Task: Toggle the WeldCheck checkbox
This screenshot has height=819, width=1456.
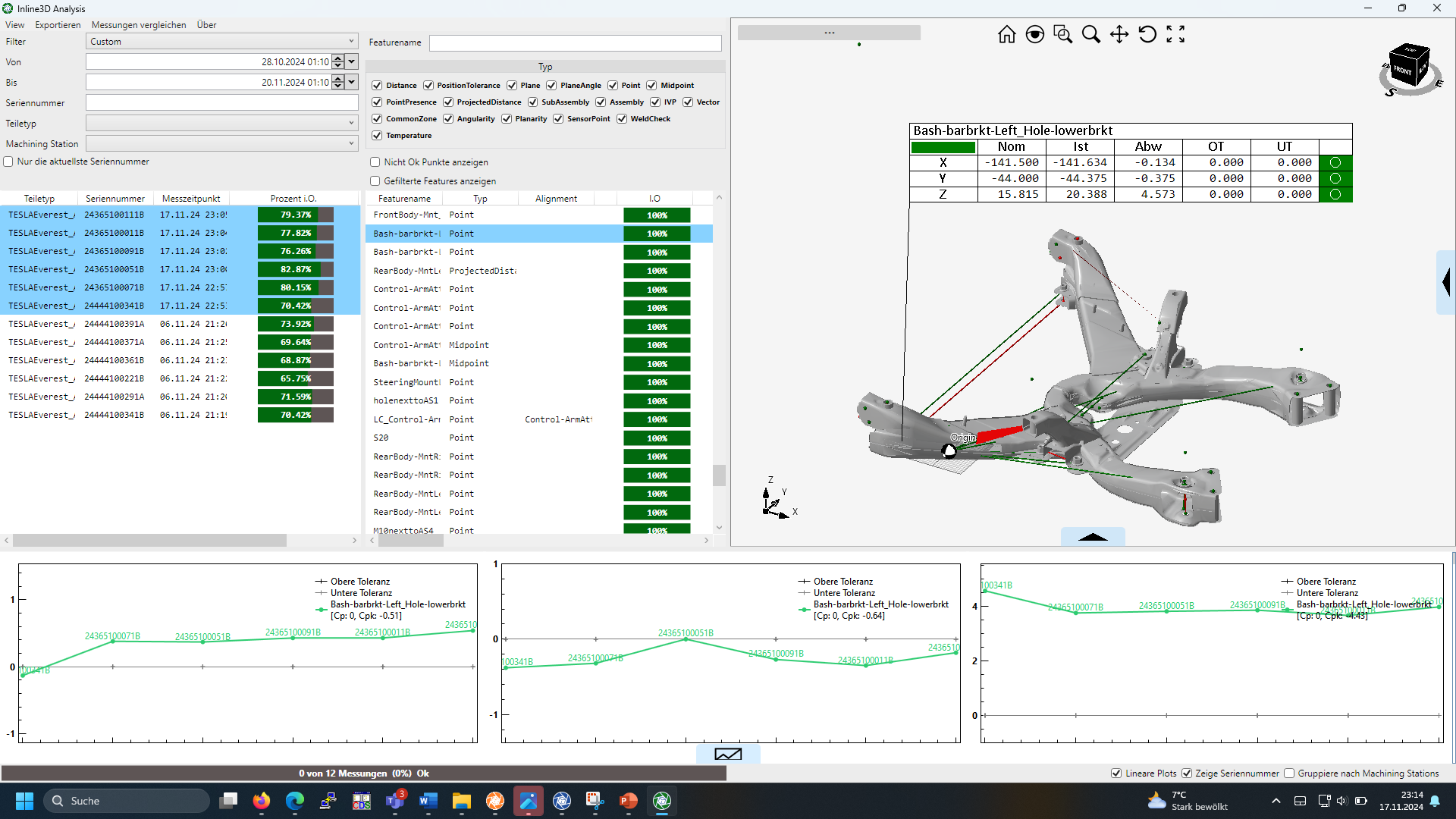Action: tap(622, 119)
